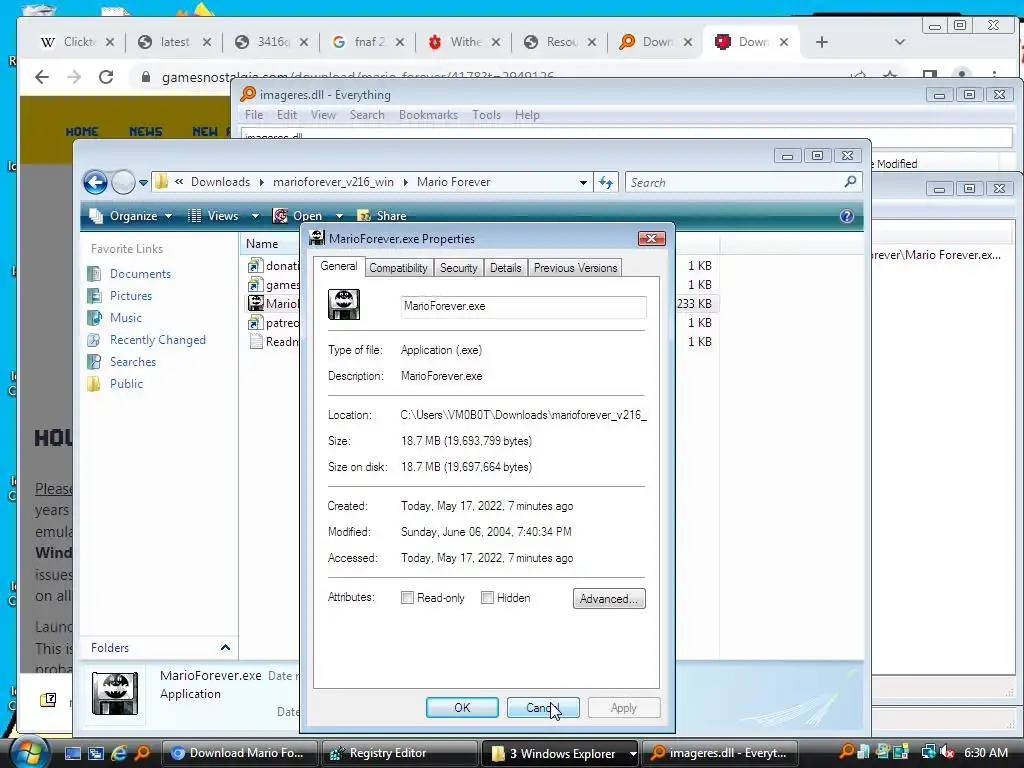
Task: Click the MarioForever.exe icon in Properties
Action: coord(344,305)
